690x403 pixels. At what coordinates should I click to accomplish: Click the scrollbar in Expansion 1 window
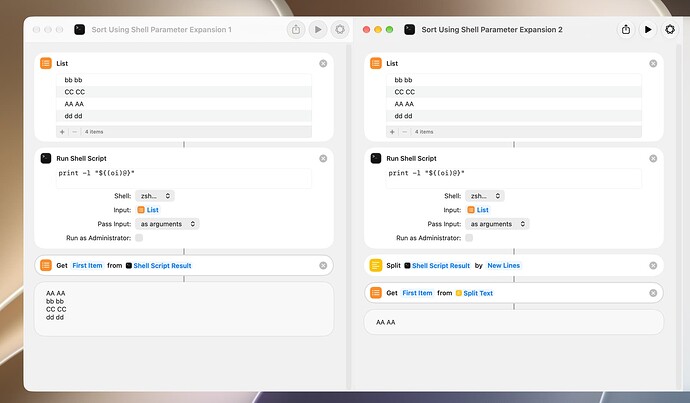tap(349, 216)
